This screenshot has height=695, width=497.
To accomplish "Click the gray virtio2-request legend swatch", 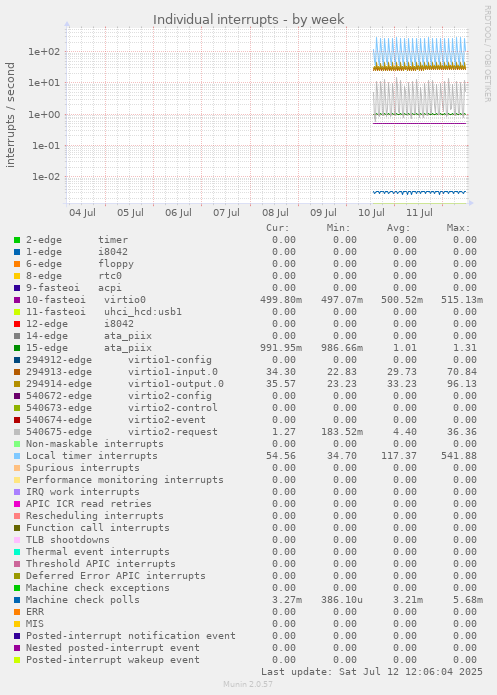I will coord(17,432).
